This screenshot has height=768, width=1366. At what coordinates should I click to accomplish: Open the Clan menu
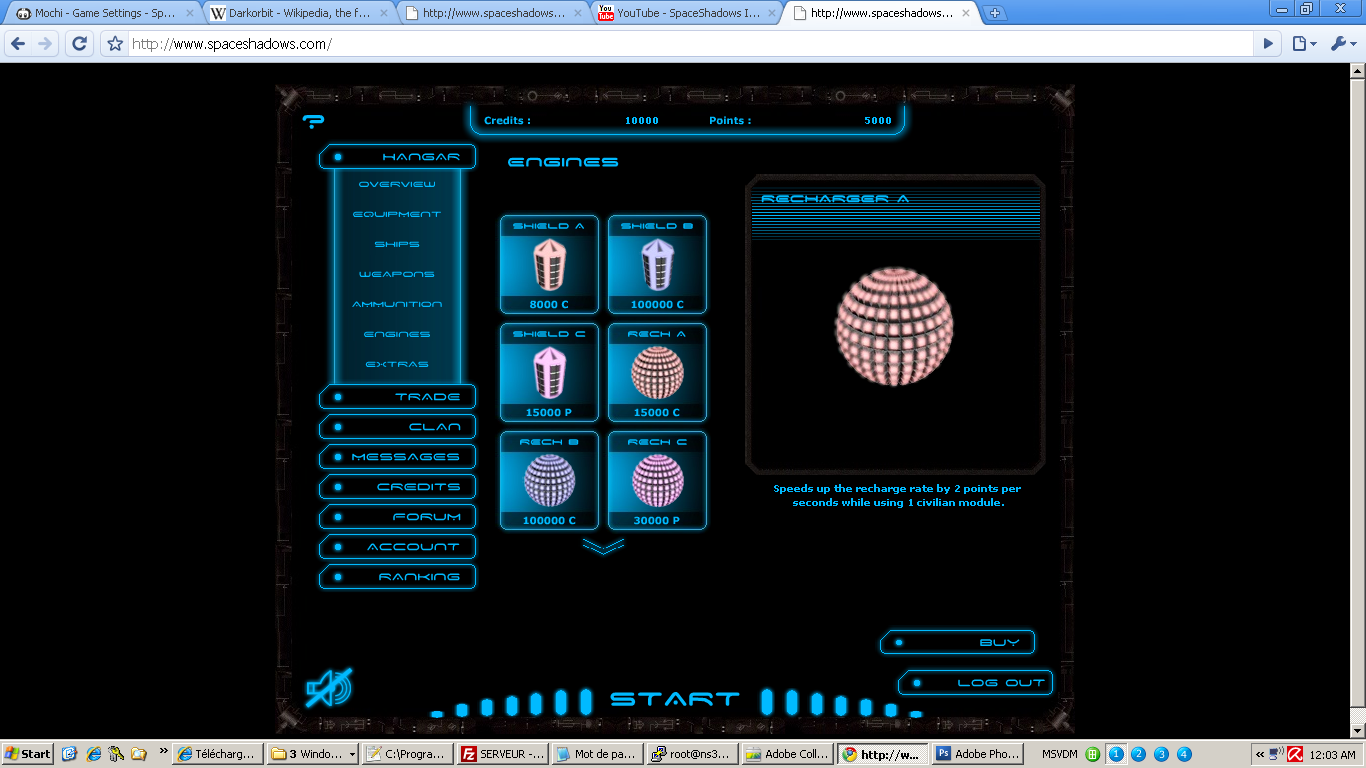(x=397, y=427)
